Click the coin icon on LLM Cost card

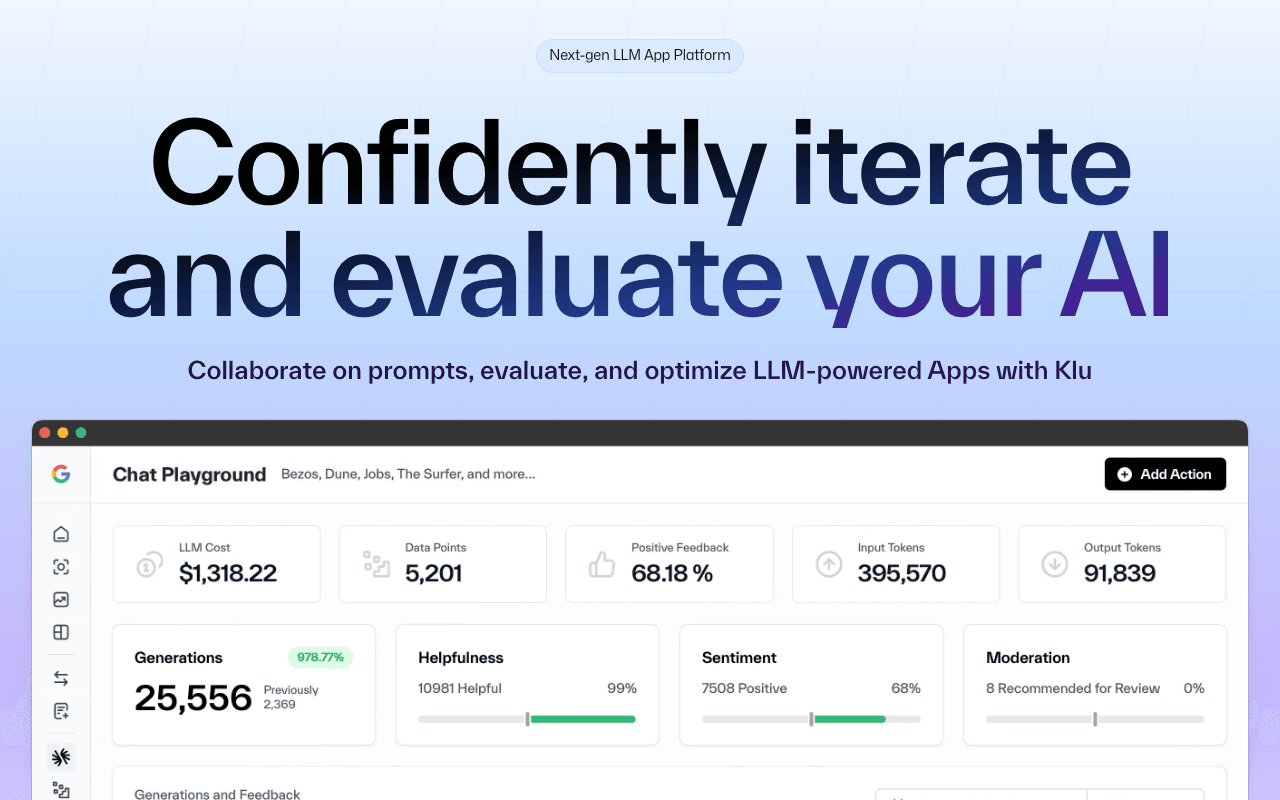click(x=150, y=564)
